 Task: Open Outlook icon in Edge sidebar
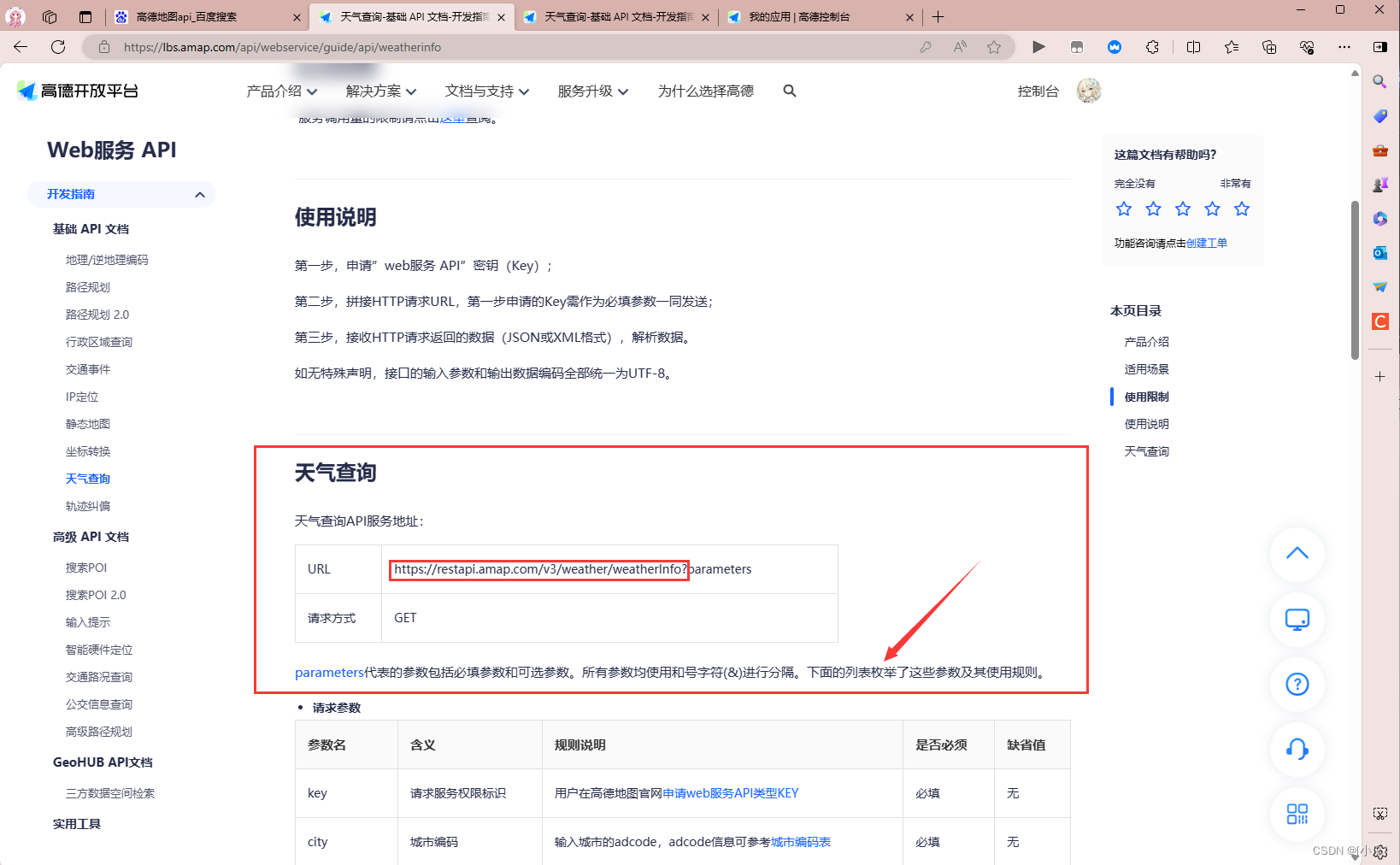point(1380,253)
